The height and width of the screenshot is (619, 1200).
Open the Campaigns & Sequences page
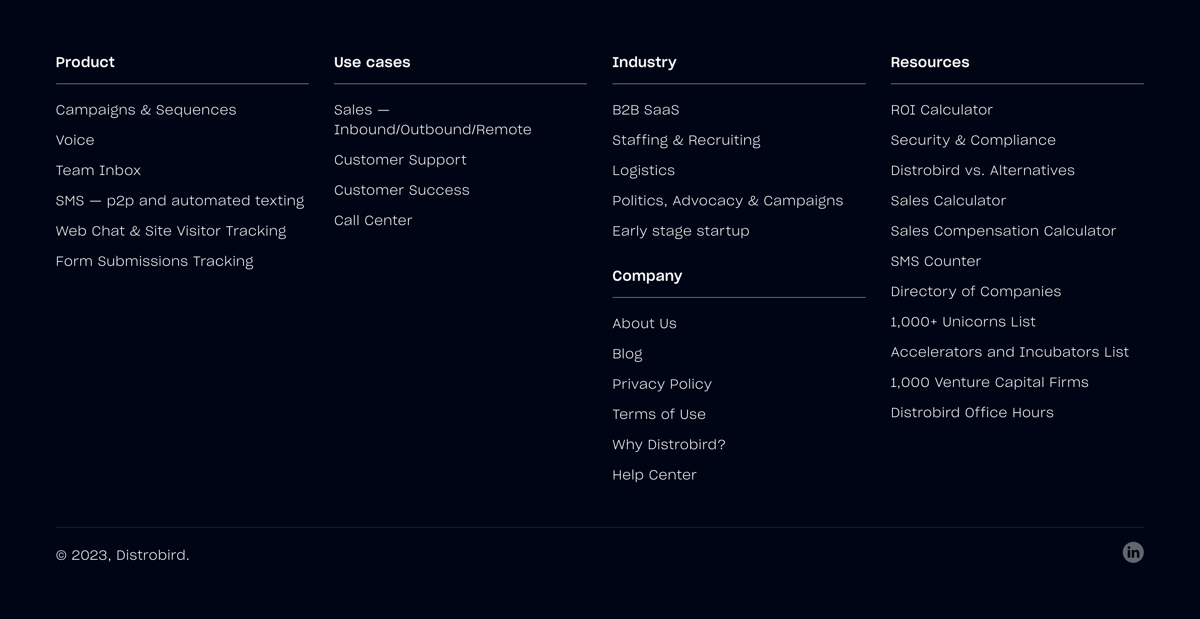point(146,110)
